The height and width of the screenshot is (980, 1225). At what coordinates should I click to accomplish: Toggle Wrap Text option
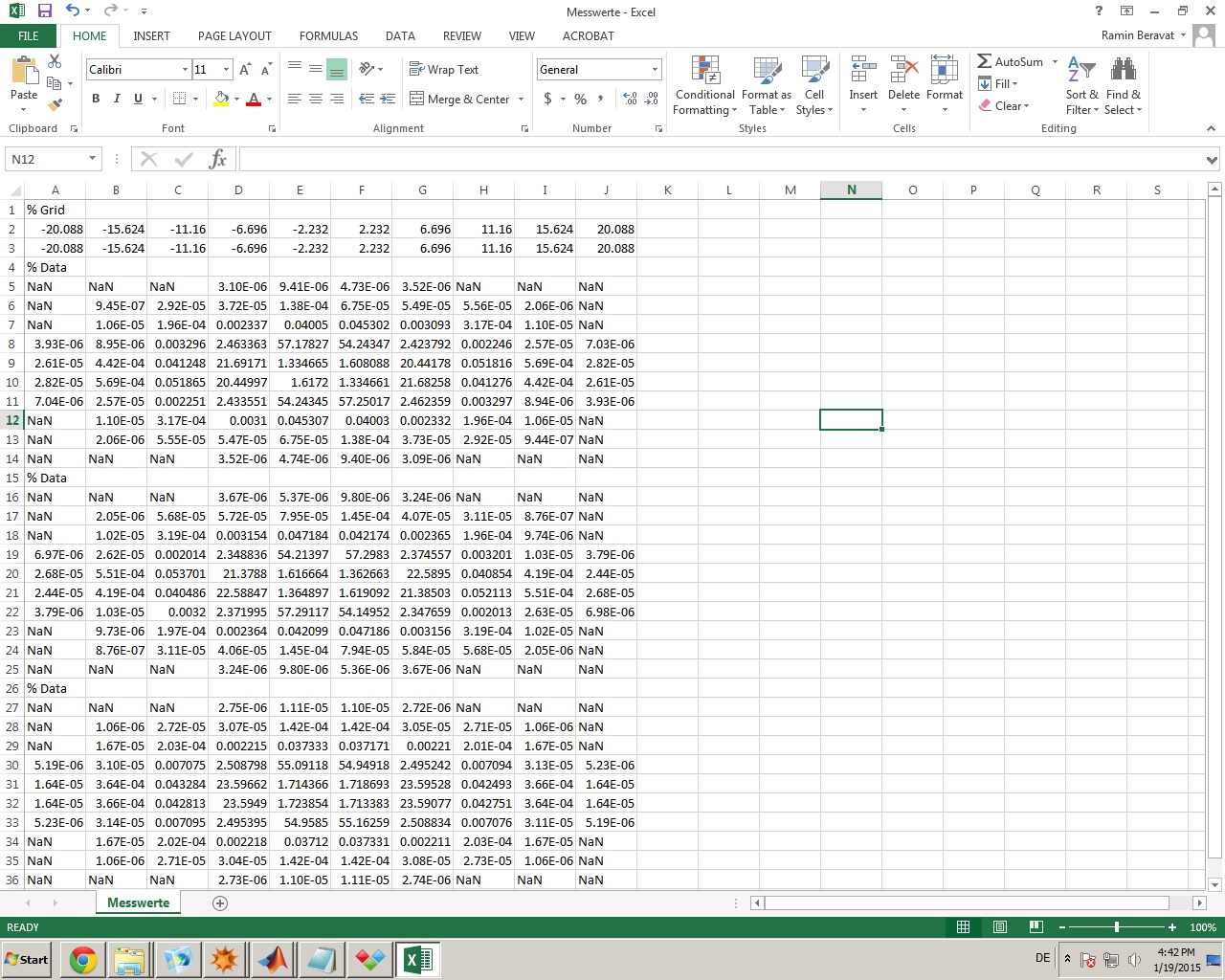pos(444,70)
